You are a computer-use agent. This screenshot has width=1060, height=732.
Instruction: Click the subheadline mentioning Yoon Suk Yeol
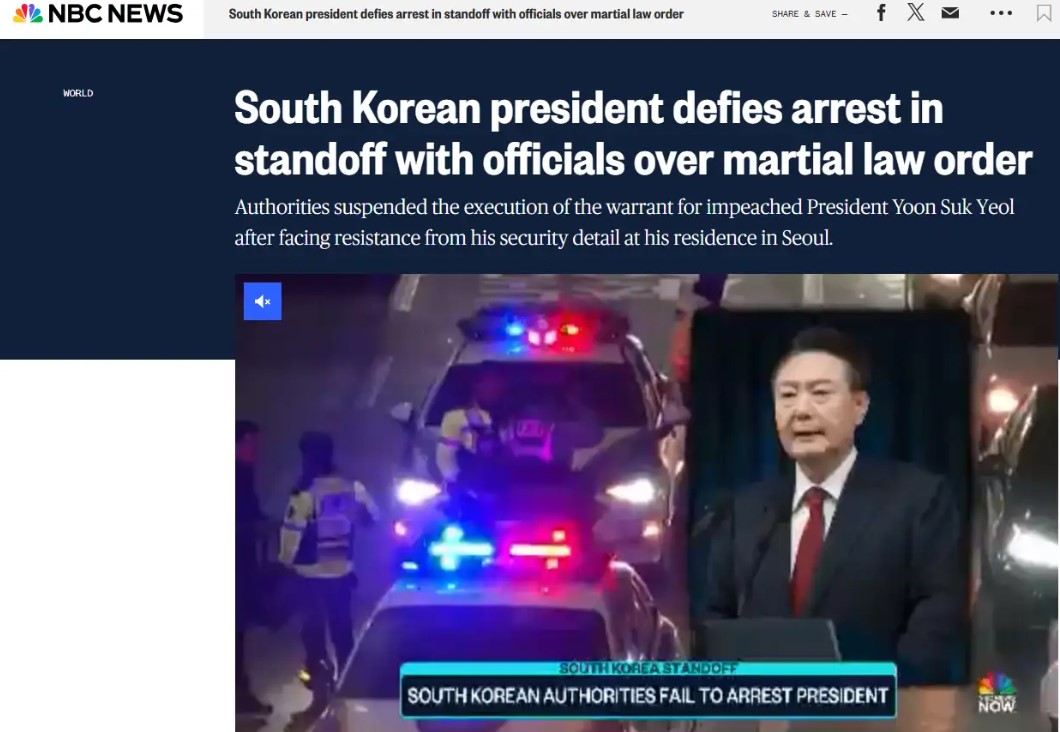coord(624,222)
